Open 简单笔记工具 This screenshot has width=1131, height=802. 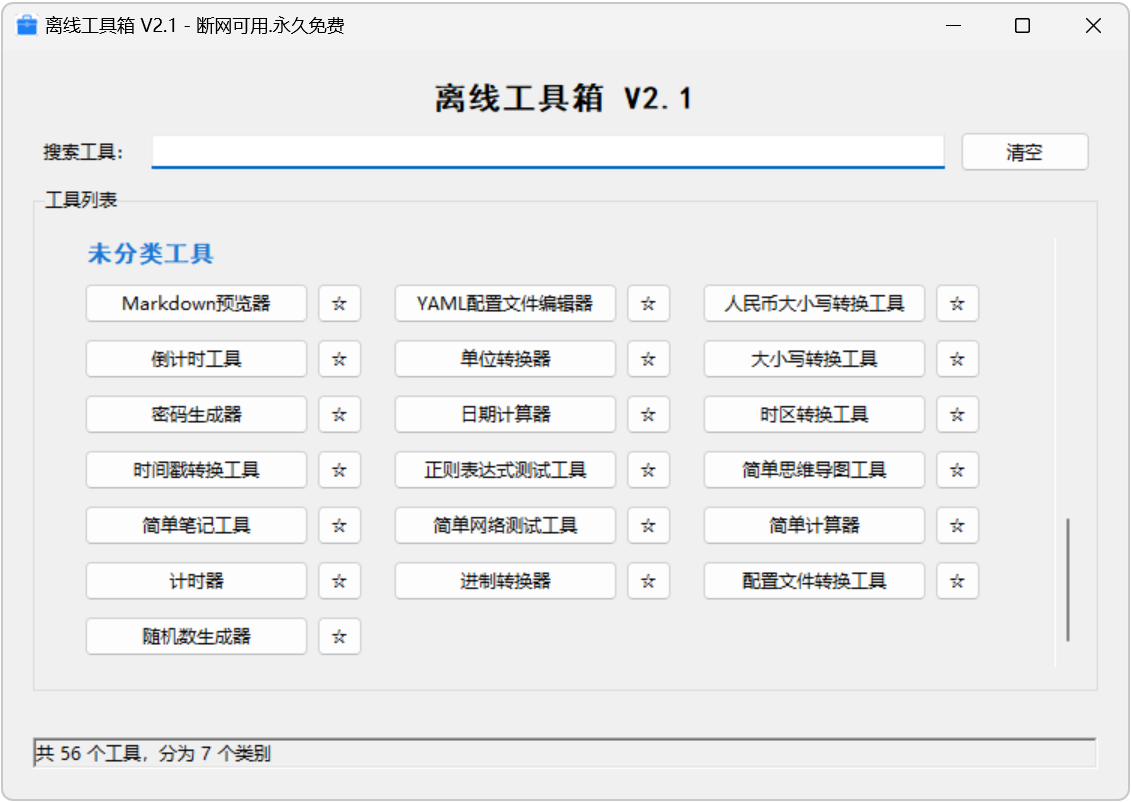[x=196, y=526]
